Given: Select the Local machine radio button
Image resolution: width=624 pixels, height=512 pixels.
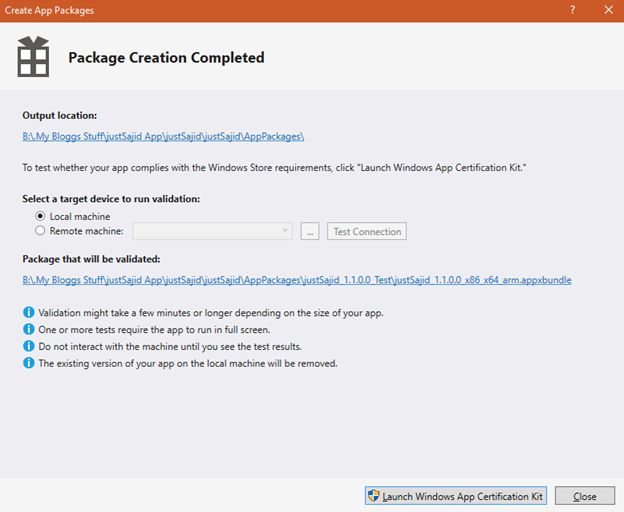Looking at the screenshot, I should point(40,216).
